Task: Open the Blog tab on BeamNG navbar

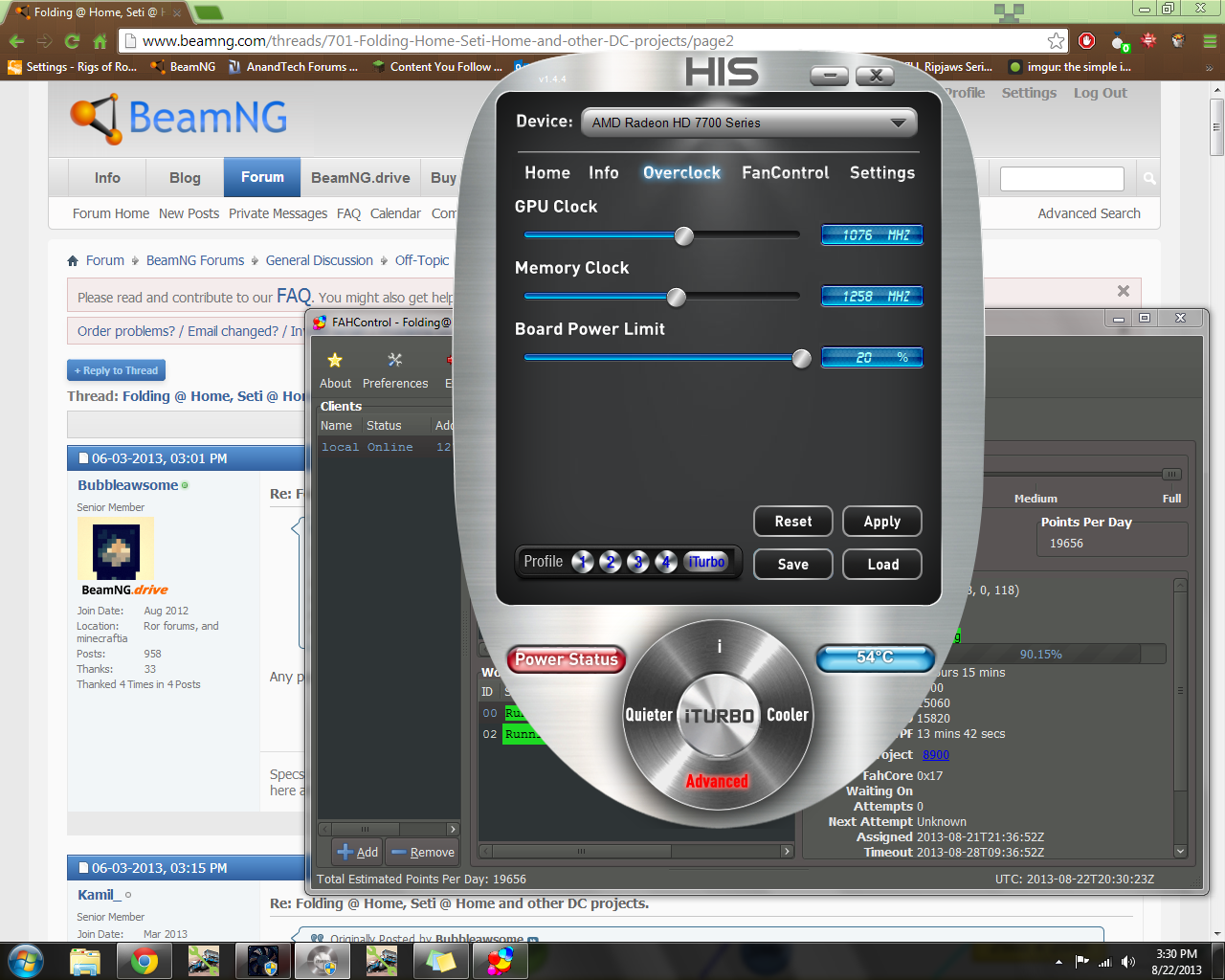Action: click(185, 177)
